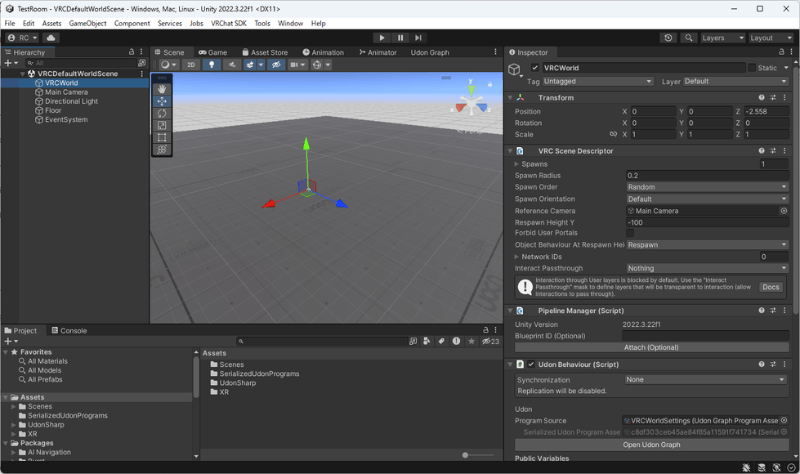Open Unity cloud services icon

51,38
